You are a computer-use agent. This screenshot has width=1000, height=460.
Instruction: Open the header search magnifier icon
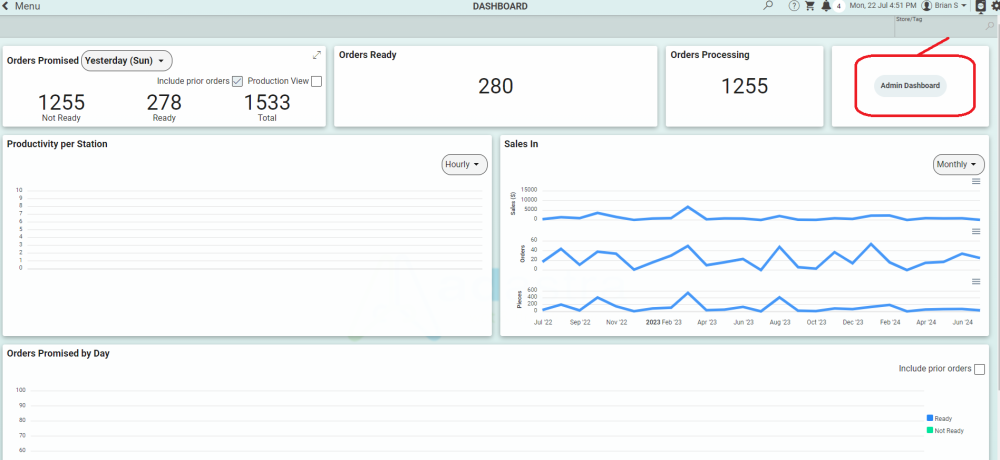768,6
